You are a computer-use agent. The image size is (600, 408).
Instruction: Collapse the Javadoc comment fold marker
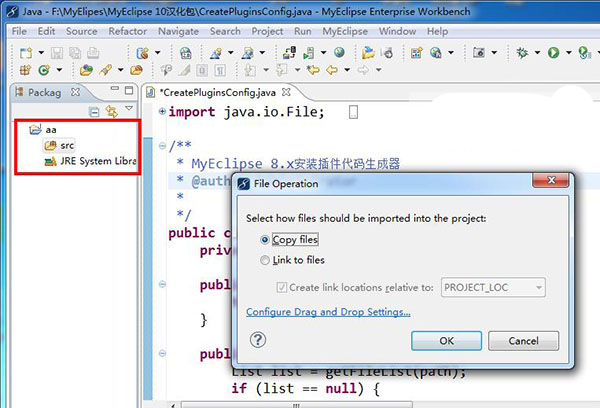[x=162, y=146]
